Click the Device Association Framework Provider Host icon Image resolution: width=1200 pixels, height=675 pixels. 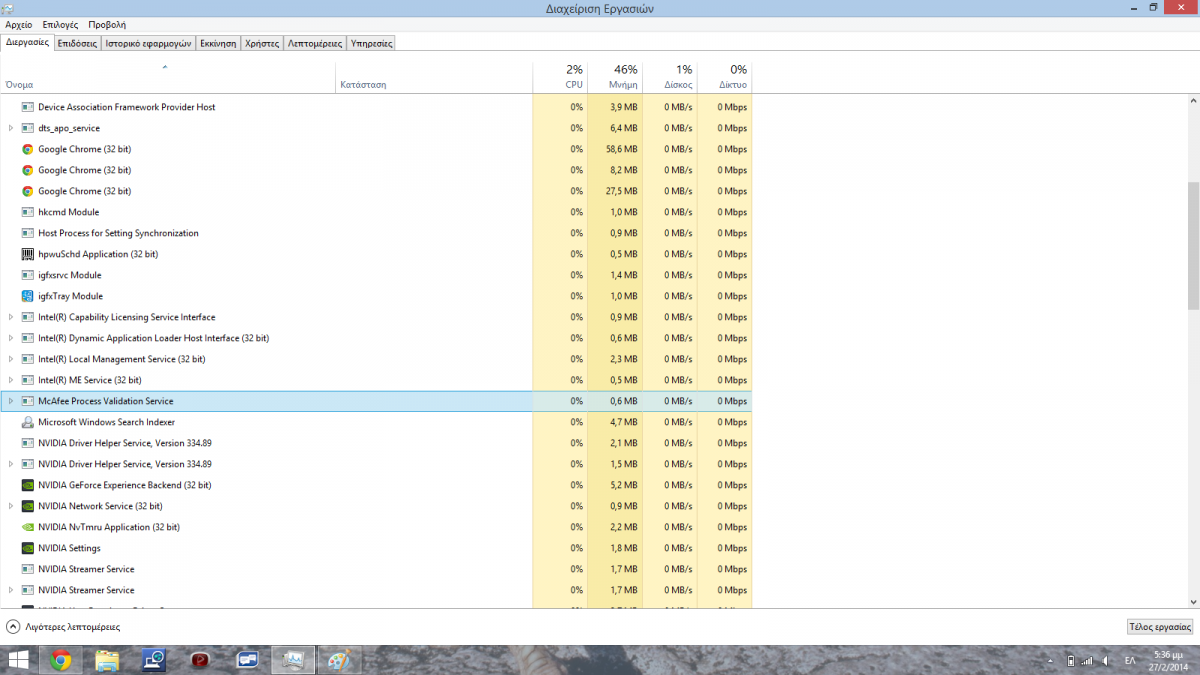28,107
